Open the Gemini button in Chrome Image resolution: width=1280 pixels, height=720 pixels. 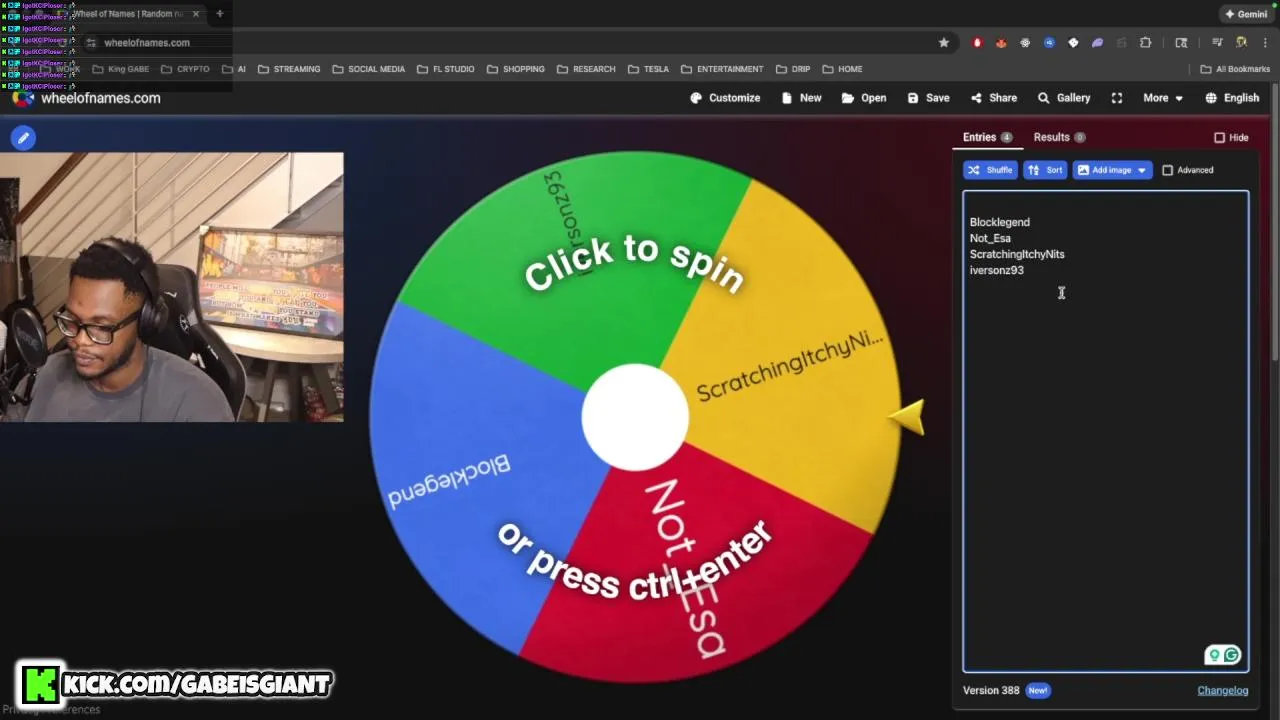pyautogui.click(x=1245, y=14)
